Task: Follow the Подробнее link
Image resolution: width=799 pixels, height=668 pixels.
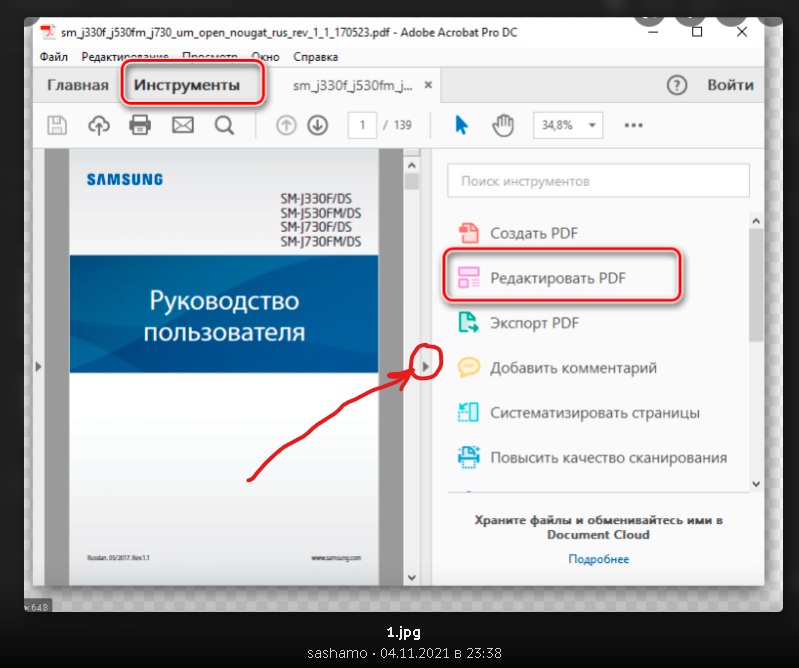Action: [x=599, y=559]
